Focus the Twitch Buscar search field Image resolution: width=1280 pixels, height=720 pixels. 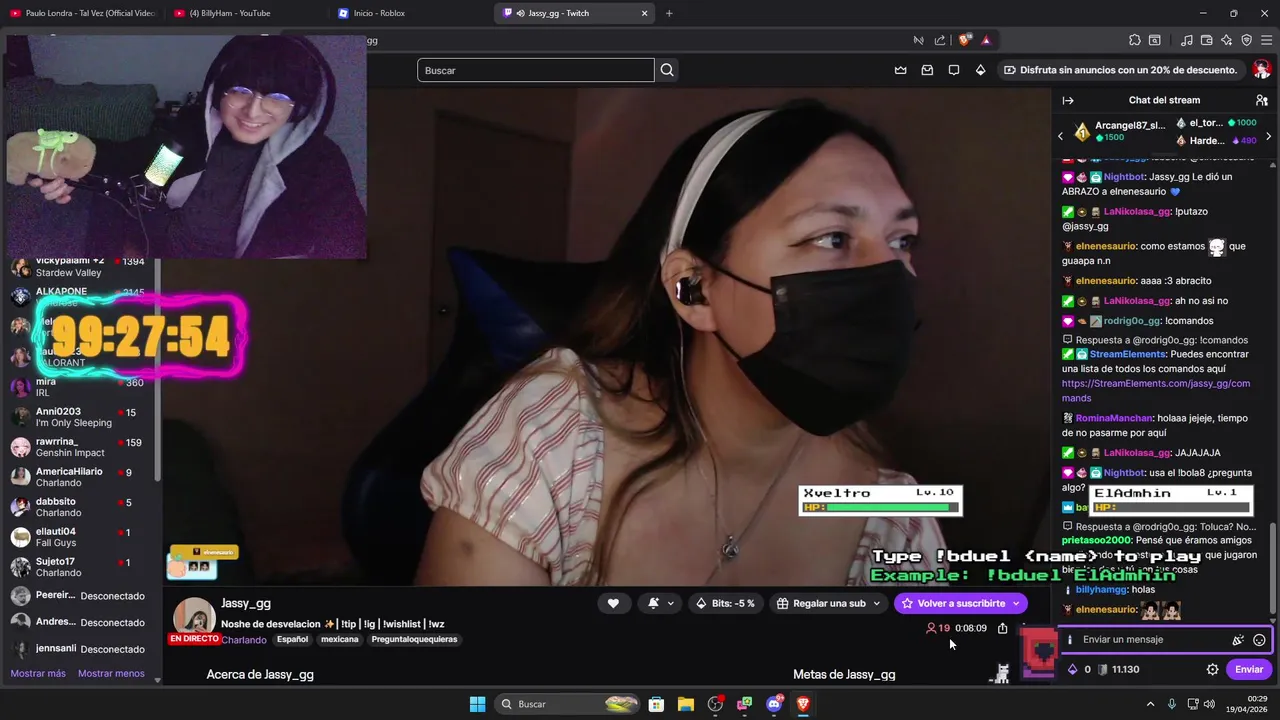(536, 70)
